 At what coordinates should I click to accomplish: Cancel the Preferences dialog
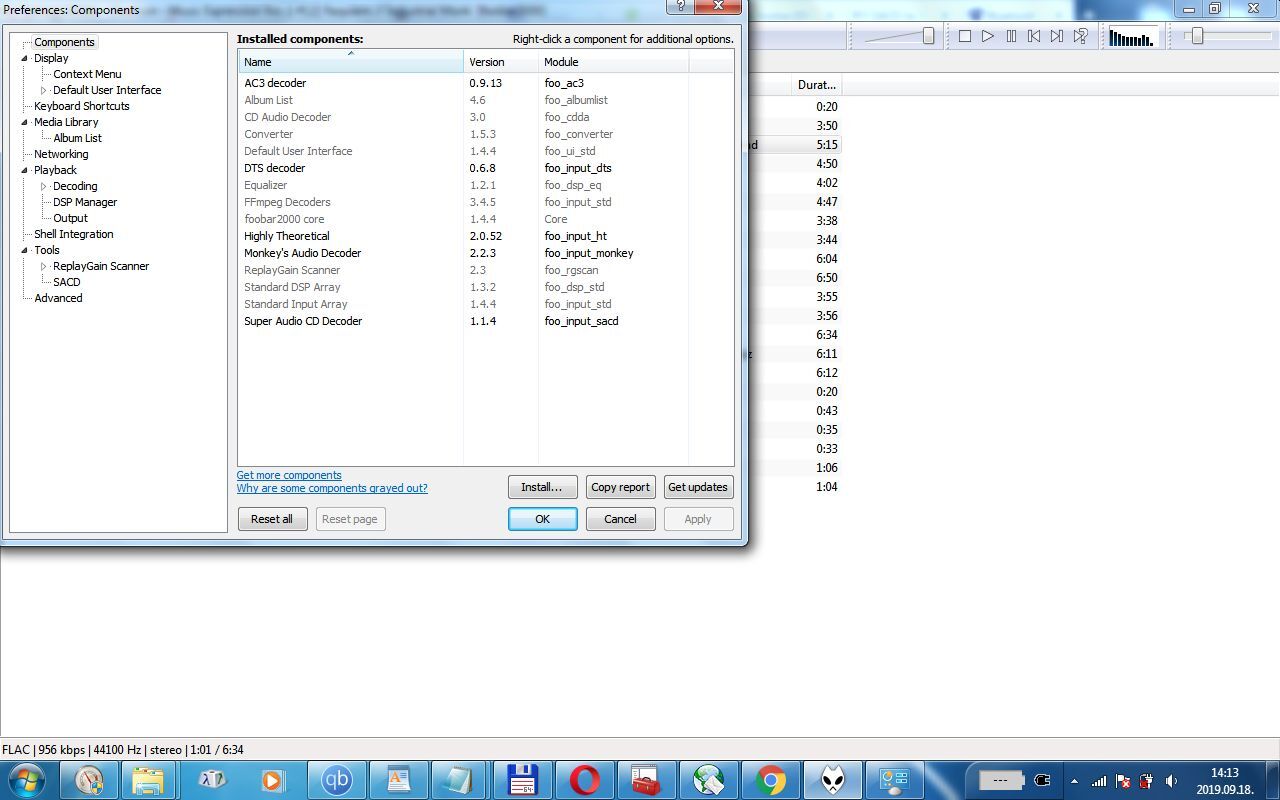click(x=620, y=519)
